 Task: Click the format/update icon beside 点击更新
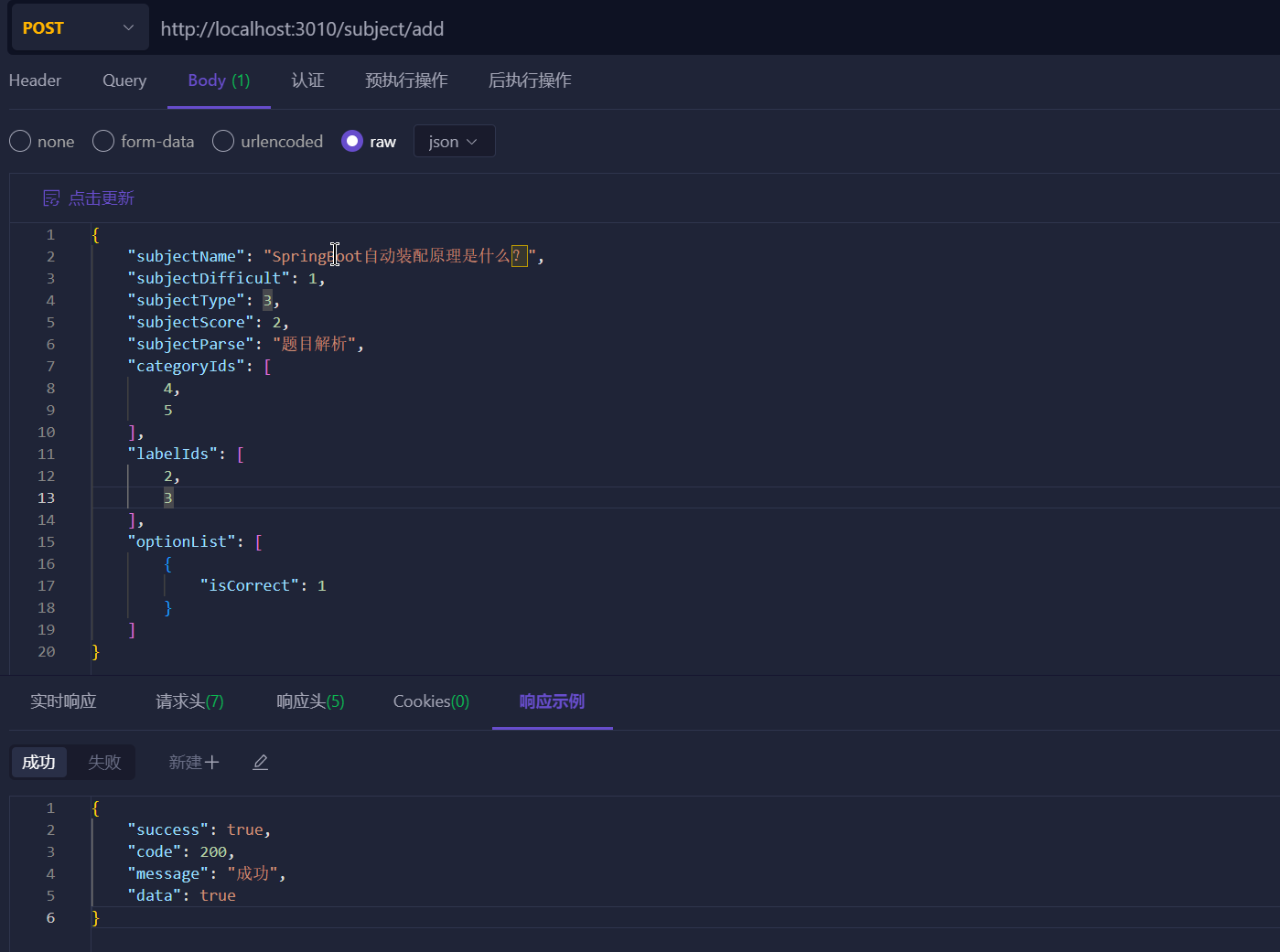click(51, 198)
